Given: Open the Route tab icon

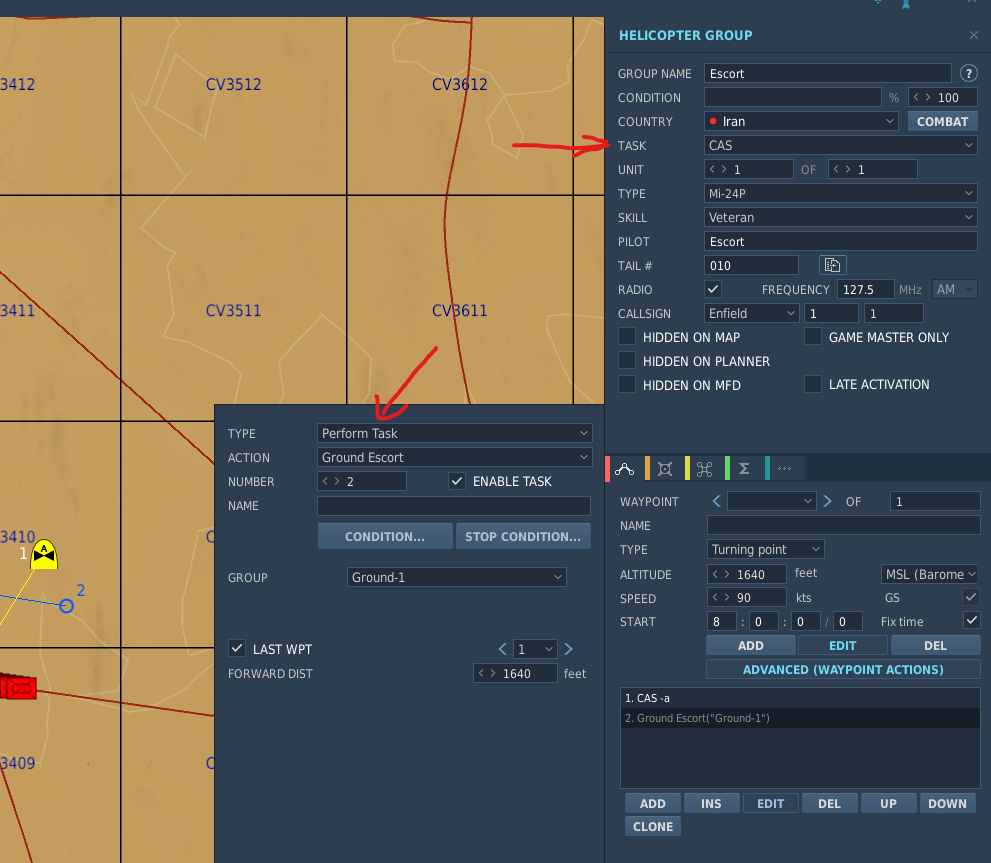Looking at the screenshot, I should click(624, 469).
